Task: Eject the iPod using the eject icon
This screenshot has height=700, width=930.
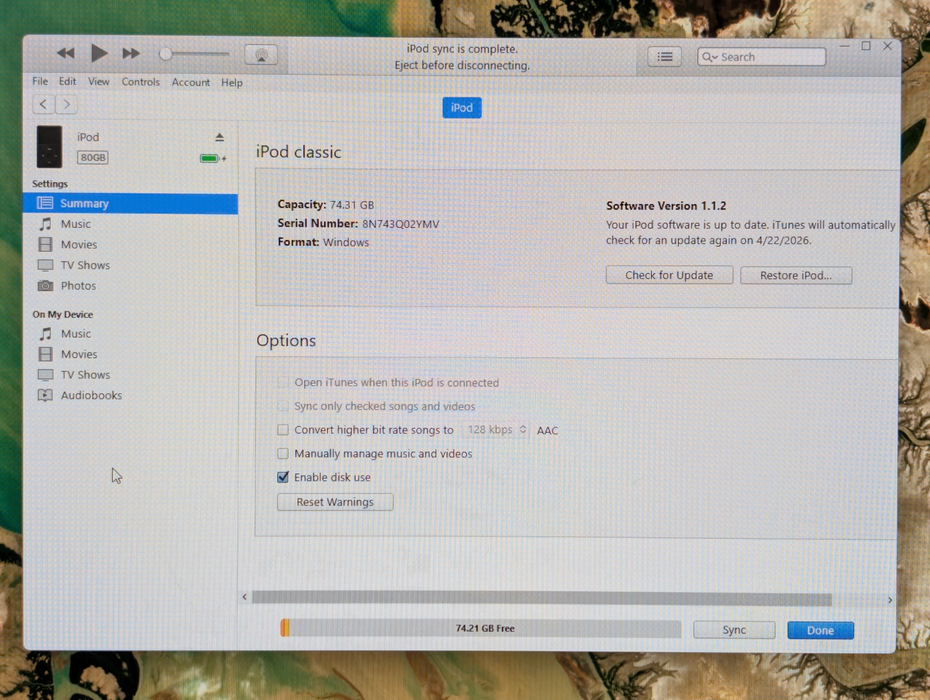Action: [219, 138]
